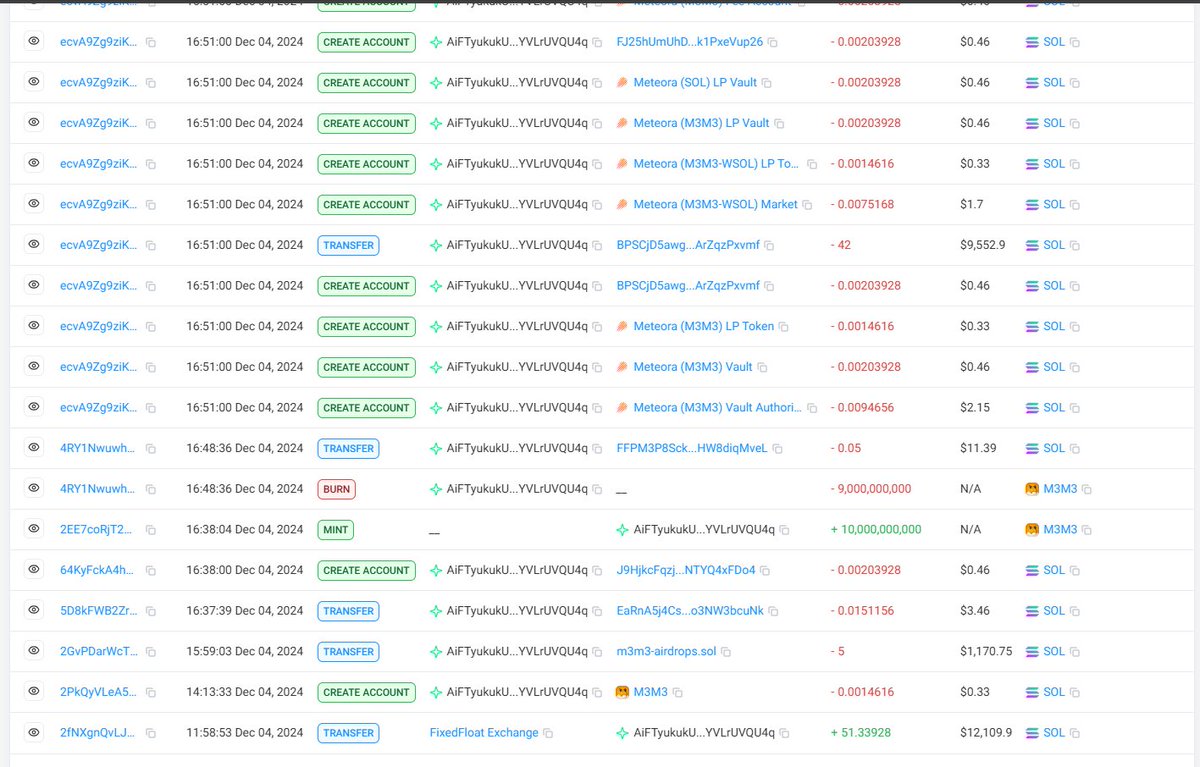Copy signature 64KyFckA4h with its copy icon
1200x767 pixels.
point(150,571)
